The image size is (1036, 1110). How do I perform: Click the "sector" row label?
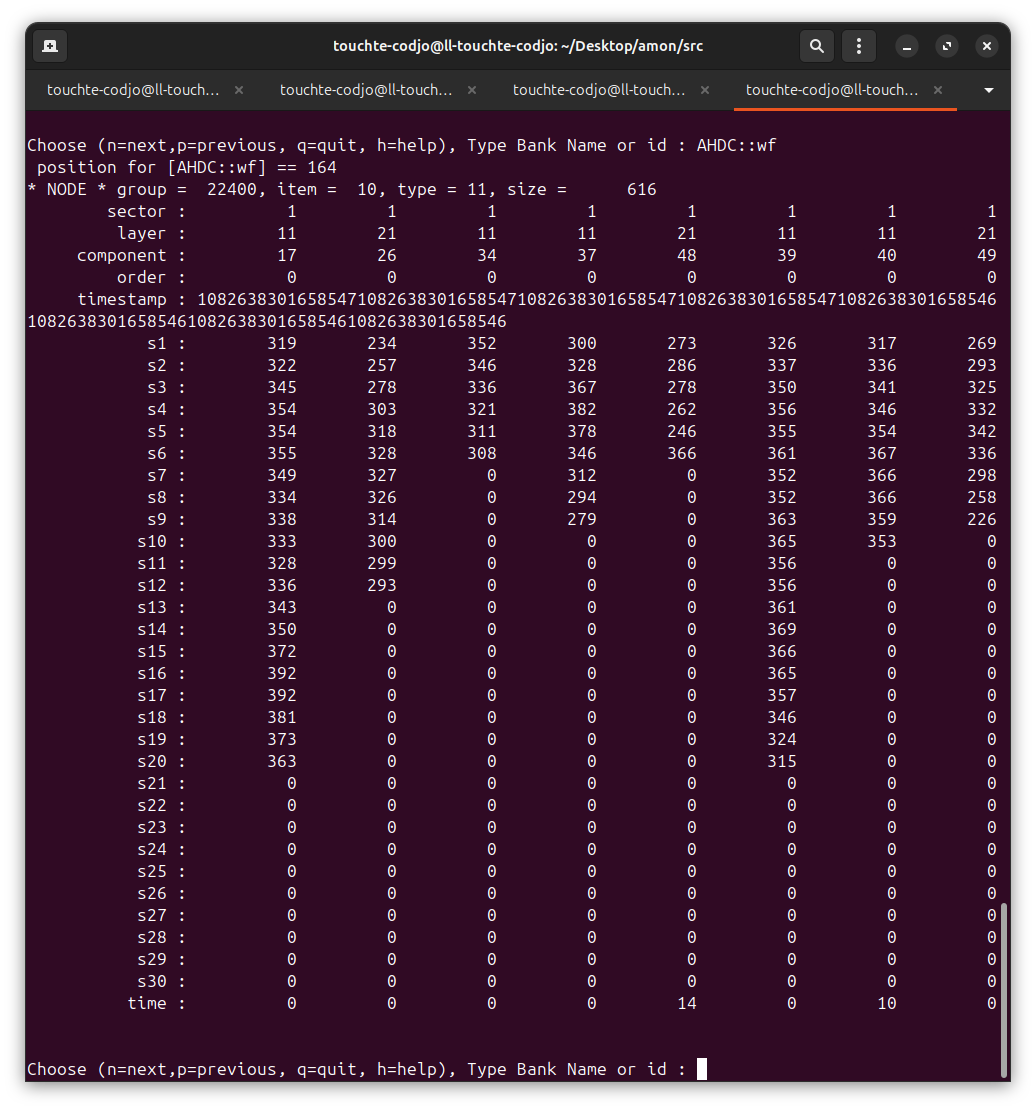(137, 212)
